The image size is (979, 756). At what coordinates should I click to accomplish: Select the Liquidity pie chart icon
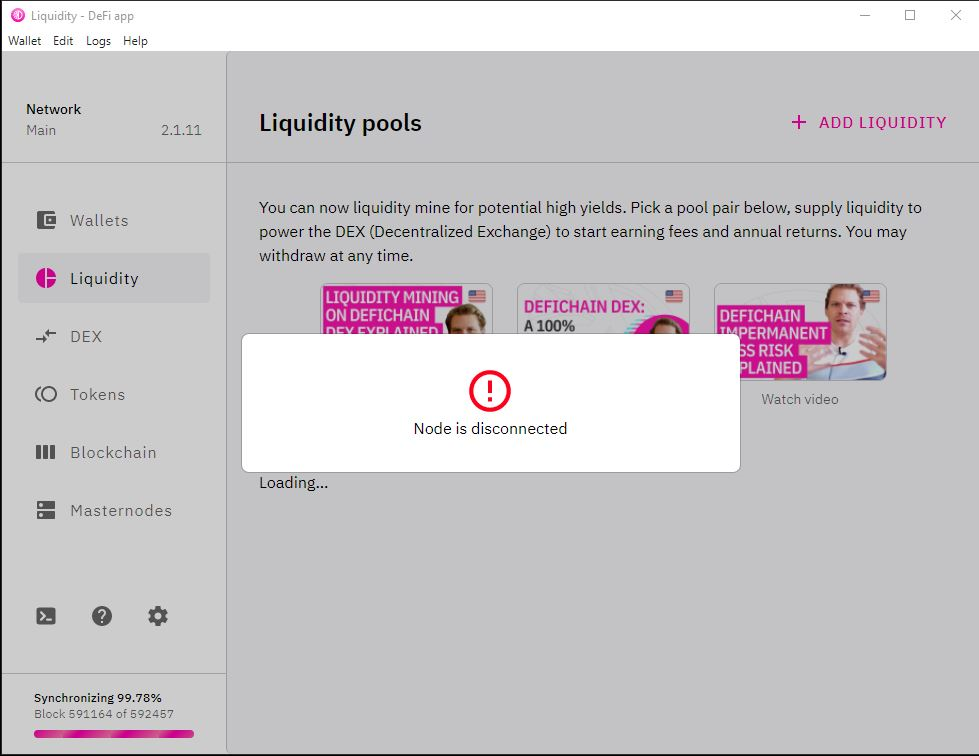[x=46, y=278]
